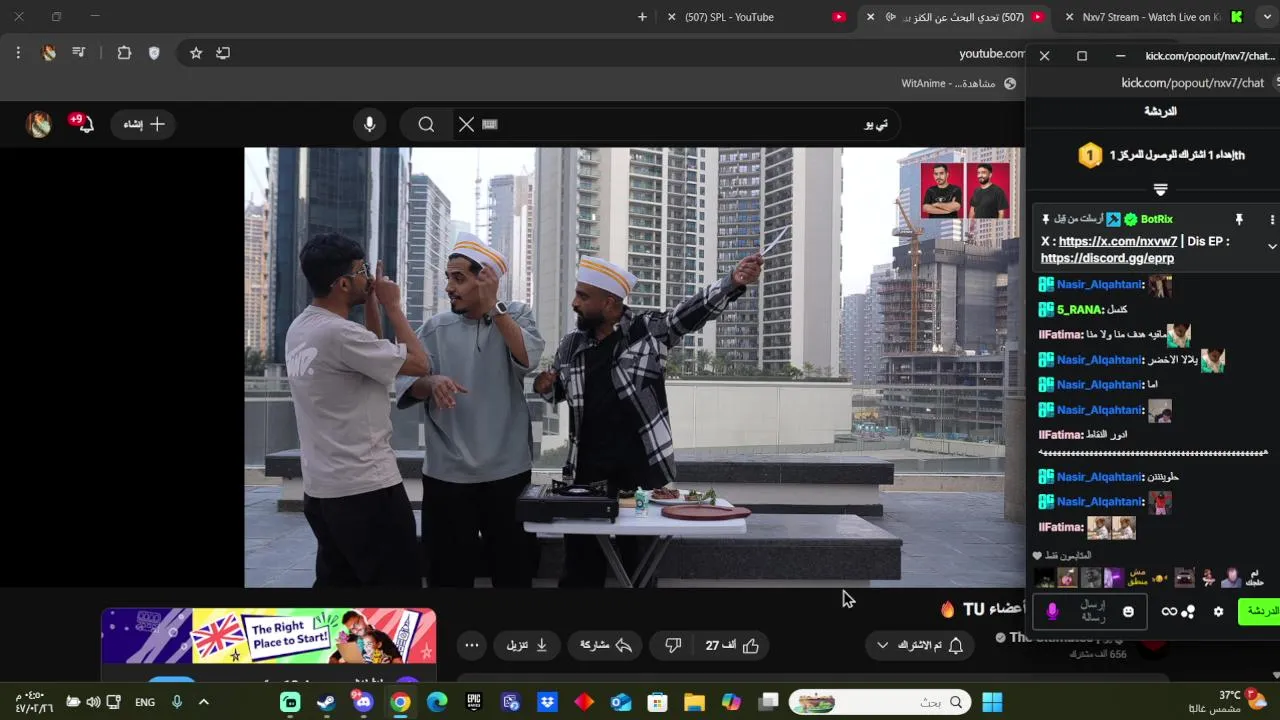This screenshot has height=720, width=1280.
Task: Open Discord from the taskbar
Action: pyautogui.click(x=363, y=702)
